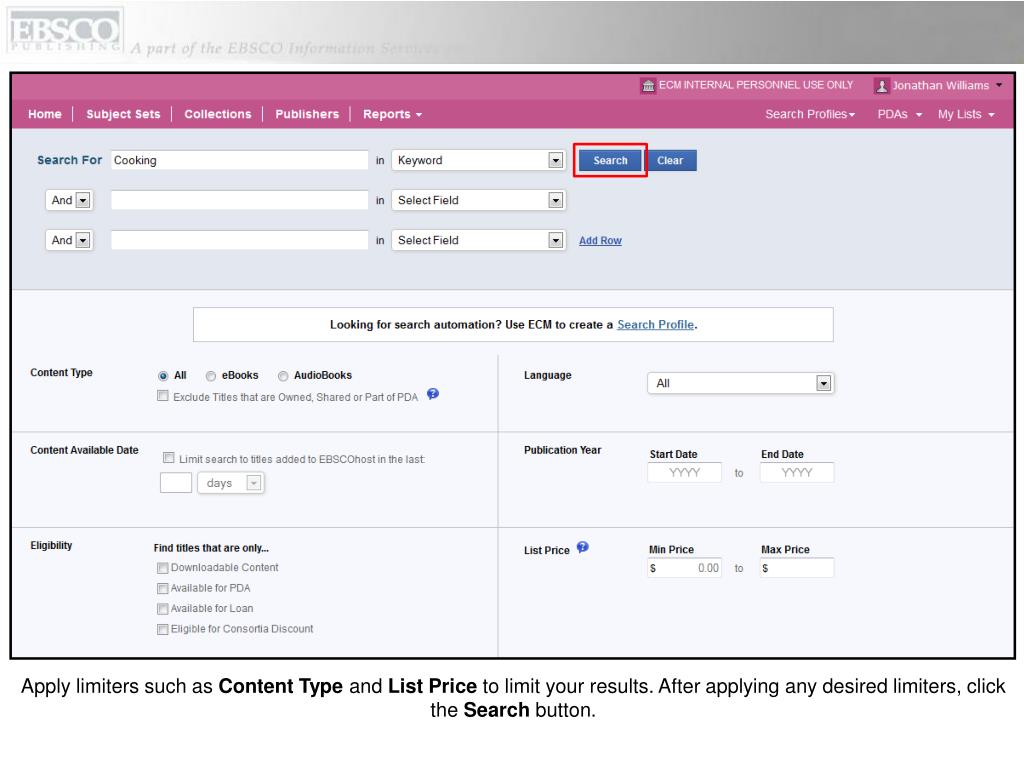
Task: Expand the Search Profiles menu
Action: 810,114
